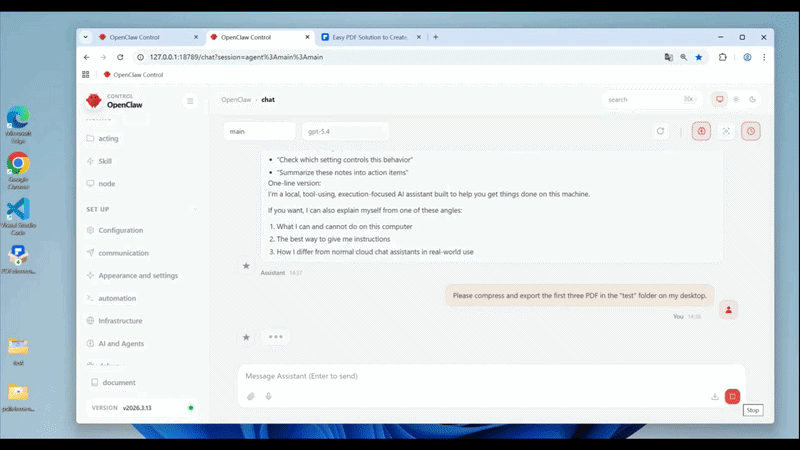The image size is (800, 450).
Task: Click the user message about PDFs
Action: (x=580, y=295)
